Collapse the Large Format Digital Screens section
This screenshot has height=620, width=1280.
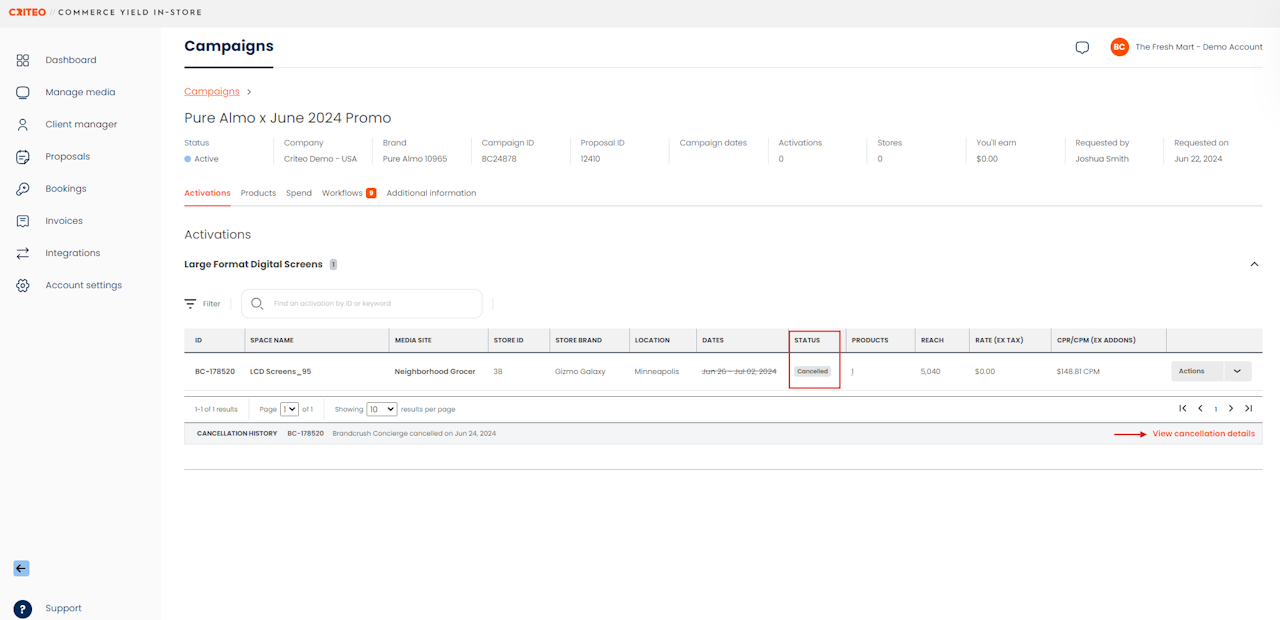tap(1254, 264)
